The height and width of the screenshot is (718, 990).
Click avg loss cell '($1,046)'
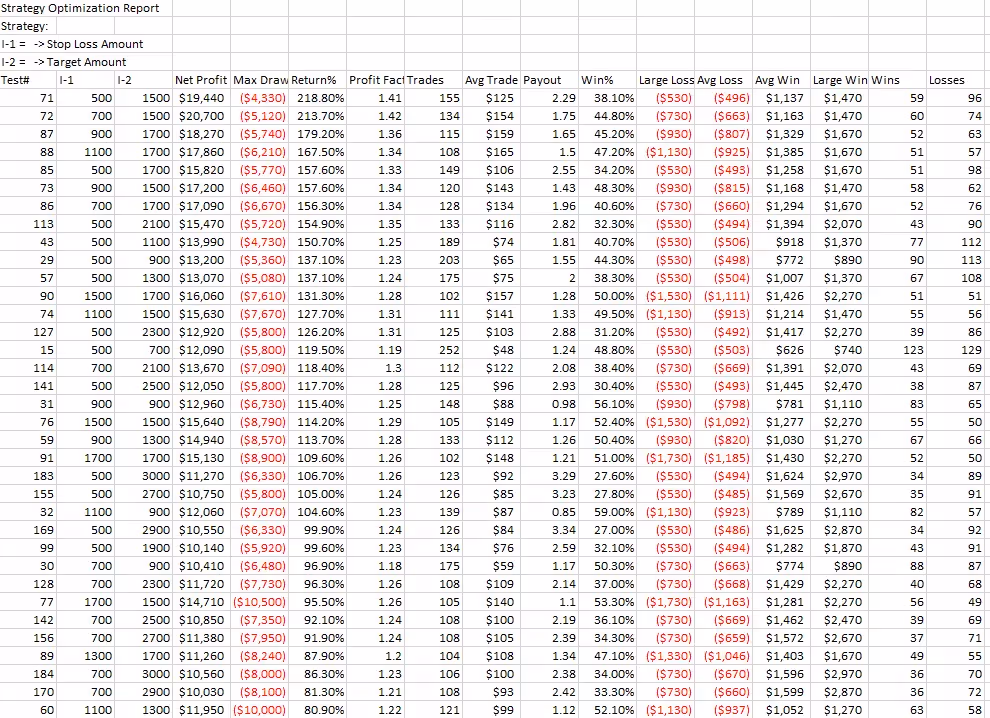724,656
